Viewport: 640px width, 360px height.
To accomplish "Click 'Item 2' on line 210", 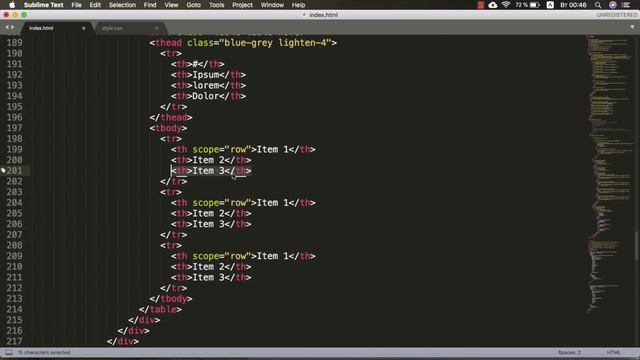I will (x=208, y=267).
